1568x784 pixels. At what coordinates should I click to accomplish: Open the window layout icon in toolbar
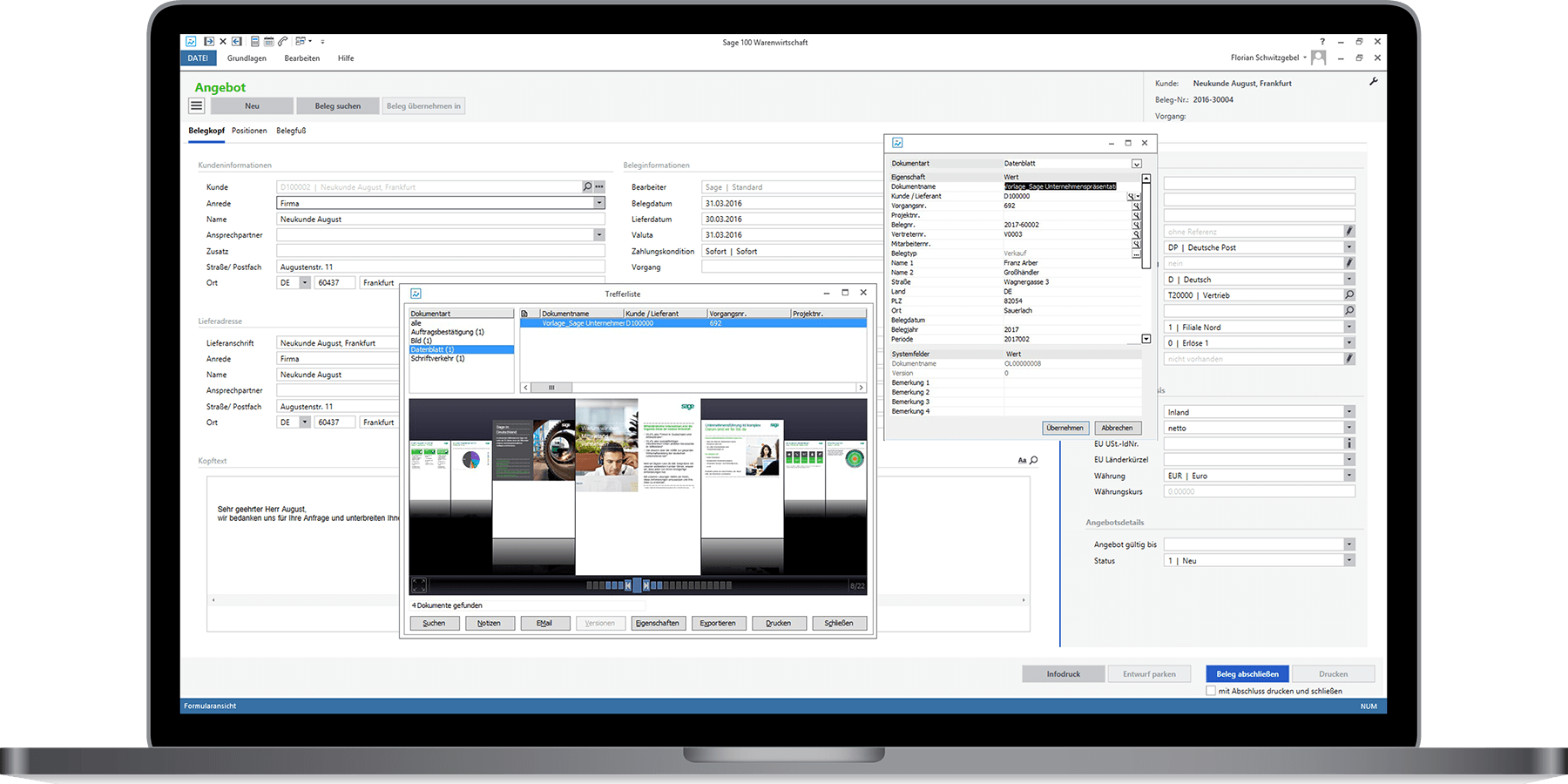point(301,41)
